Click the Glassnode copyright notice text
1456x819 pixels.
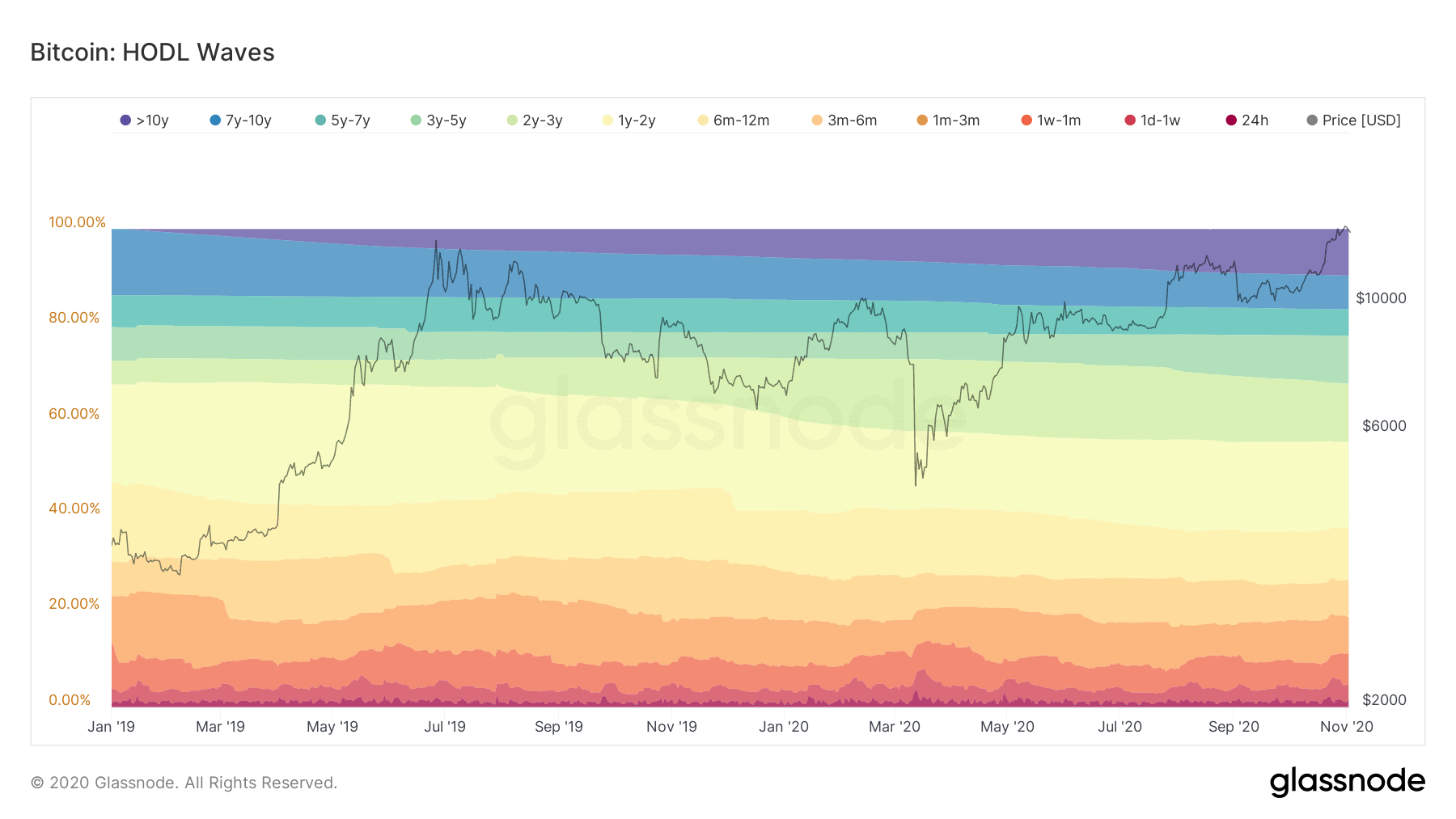(x=184, y=783)
